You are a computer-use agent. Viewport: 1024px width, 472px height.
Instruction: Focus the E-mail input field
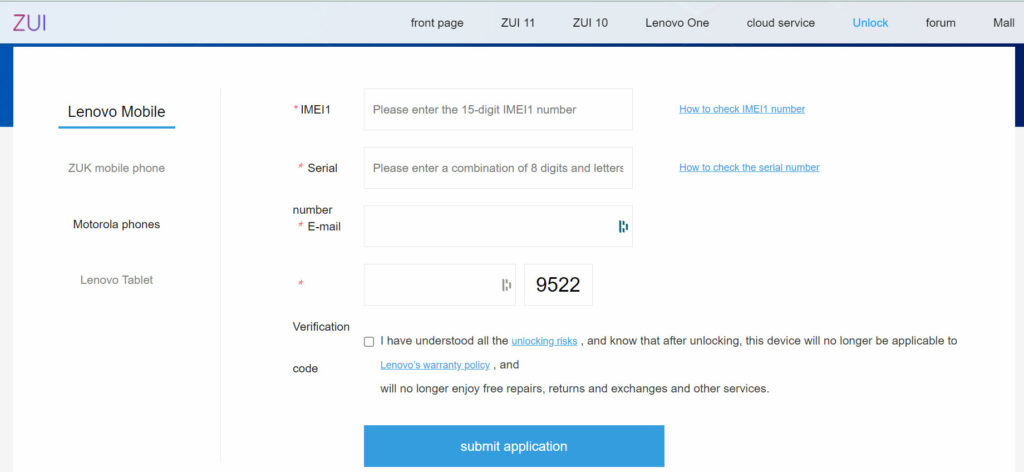(498, 226)
